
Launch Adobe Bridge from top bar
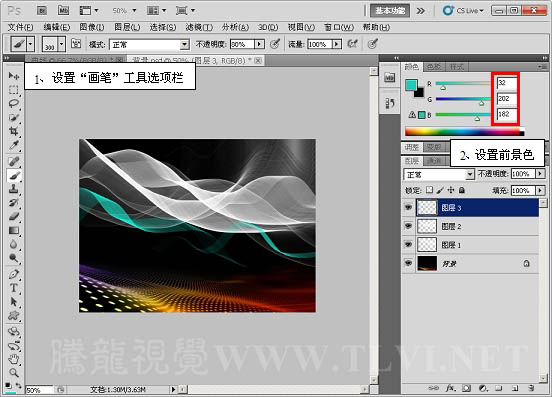coord(42,11)
